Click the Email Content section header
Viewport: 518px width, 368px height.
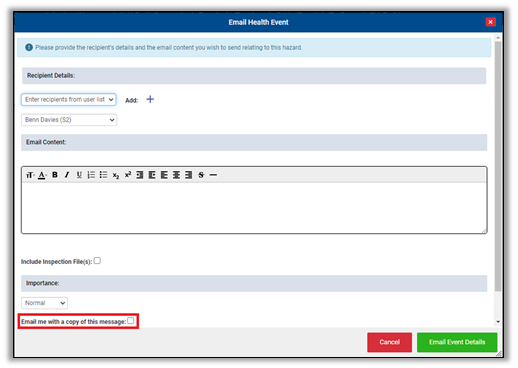[254, 142]
